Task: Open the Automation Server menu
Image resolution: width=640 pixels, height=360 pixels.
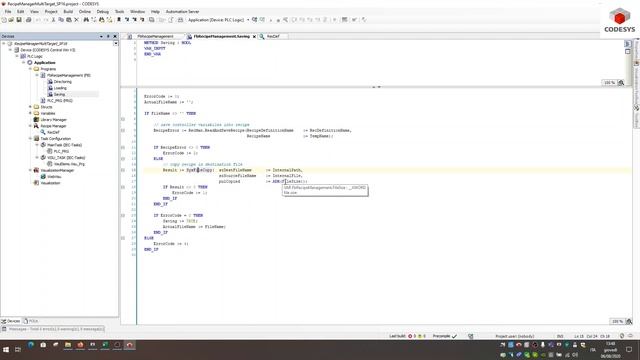Action: point(182,11)
